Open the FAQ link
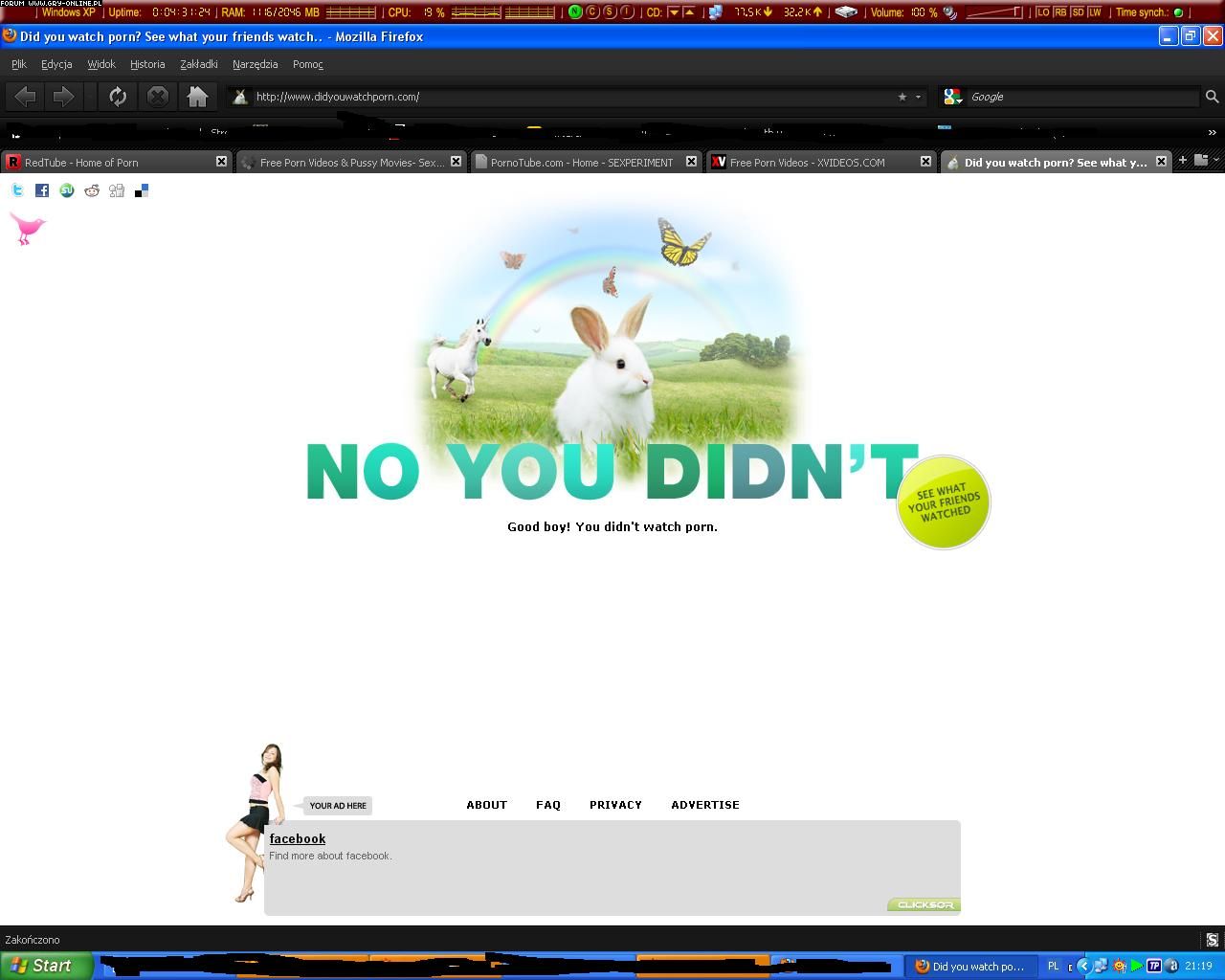Image resolution: width=1225 pixels, height=980 pixels. (548, 805)
